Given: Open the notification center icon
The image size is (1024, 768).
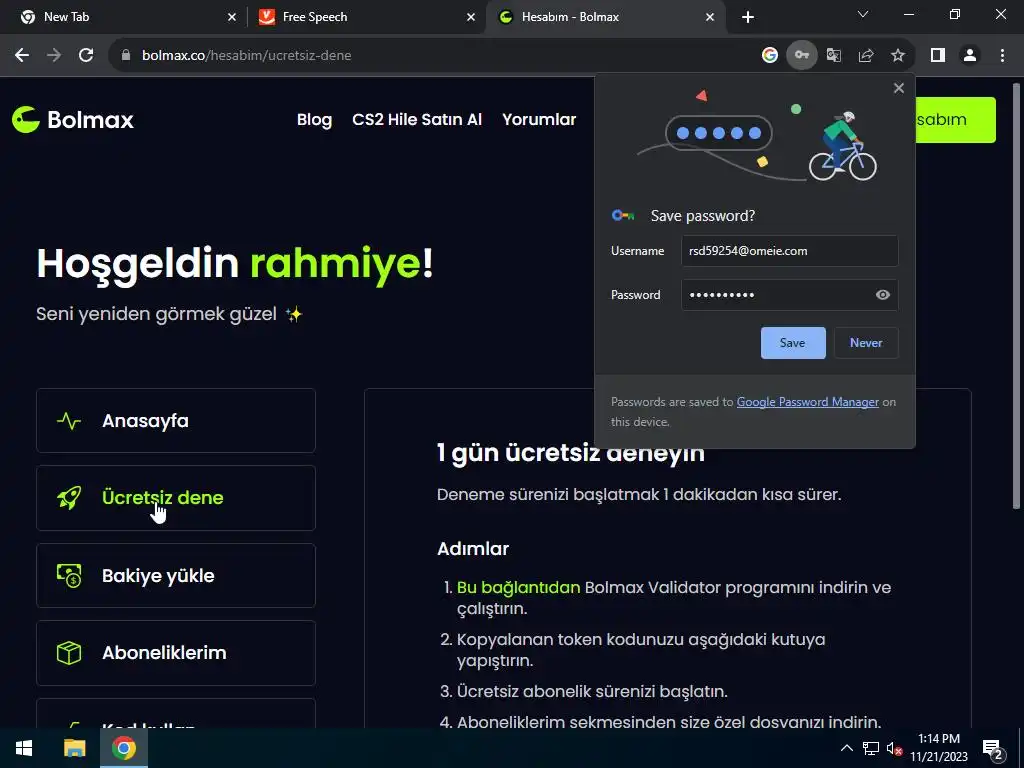Looking at the screenshot, I should [x=993, y=748].
